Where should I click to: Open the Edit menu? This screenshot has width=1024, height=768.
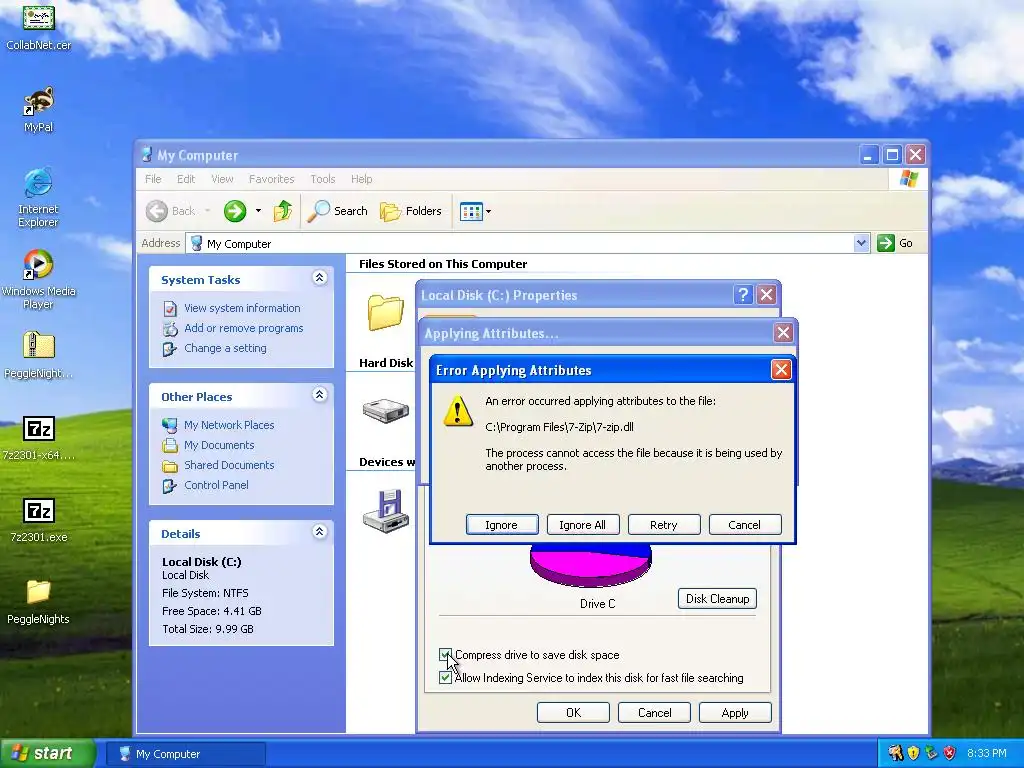[x=186, y=179]
